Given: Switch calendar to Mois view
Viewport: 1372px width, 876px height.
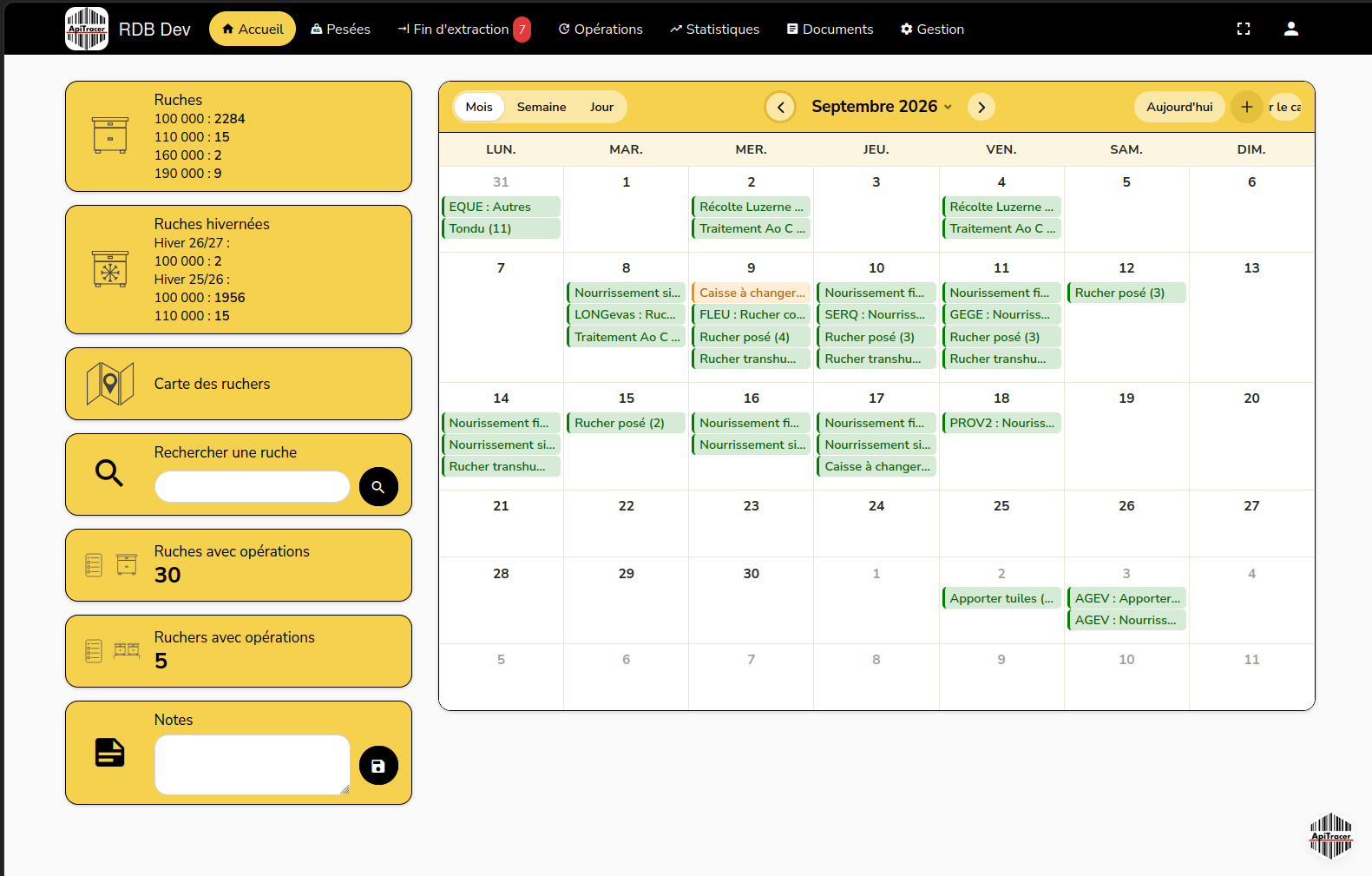Looking at the screenshot, I should [479, 107].
